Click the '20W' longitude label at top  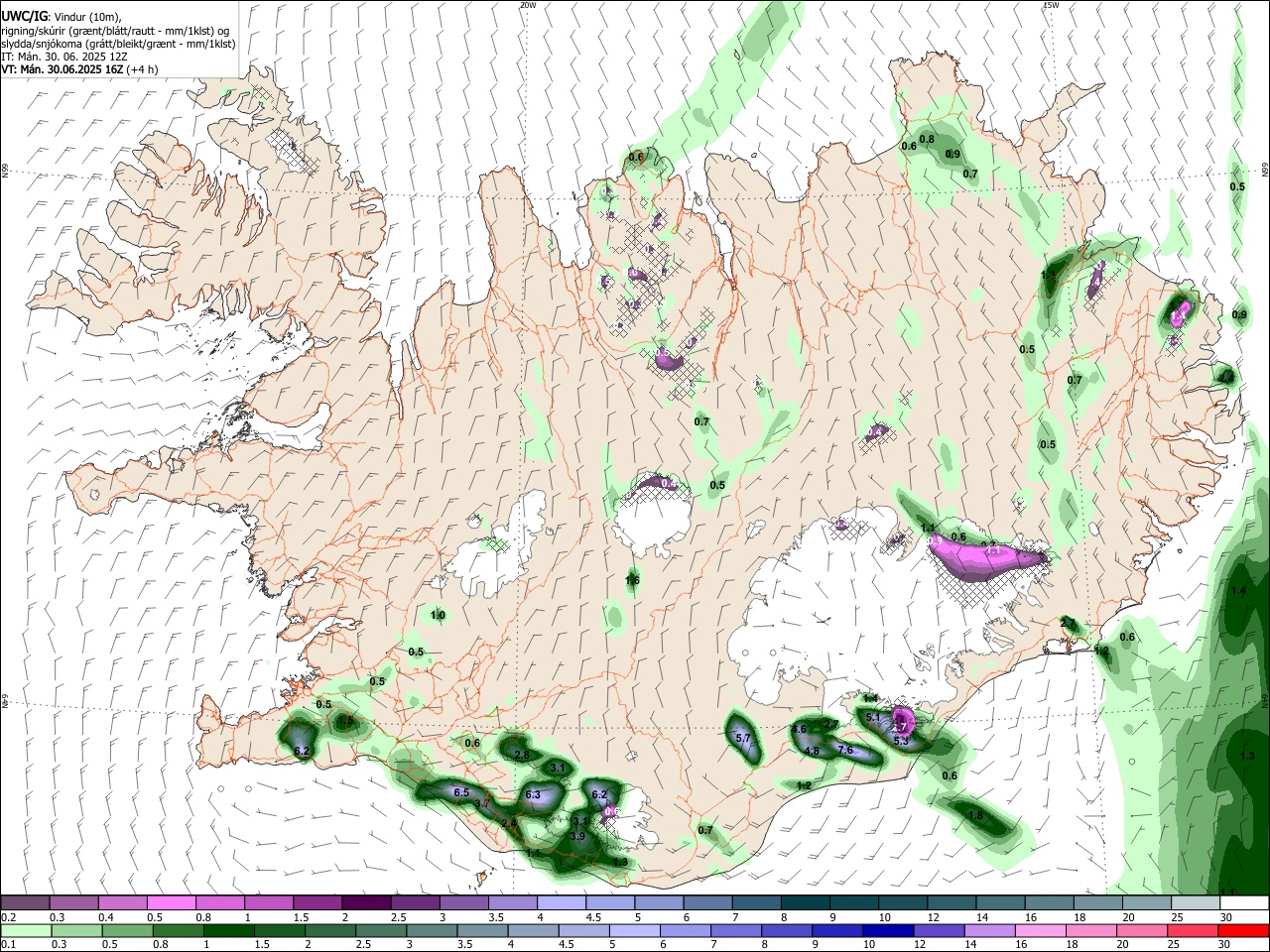pyautogui.click(x=528, y=5)
